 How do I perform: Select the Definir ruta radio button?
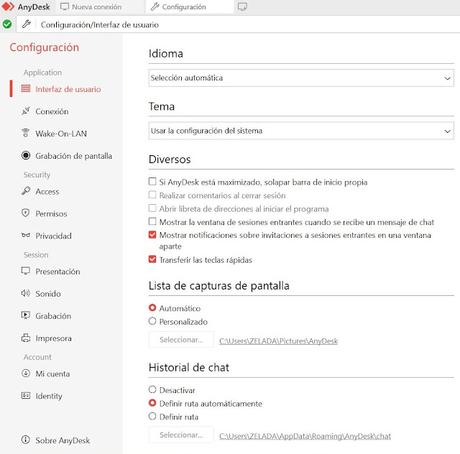[x=152, y=416]
